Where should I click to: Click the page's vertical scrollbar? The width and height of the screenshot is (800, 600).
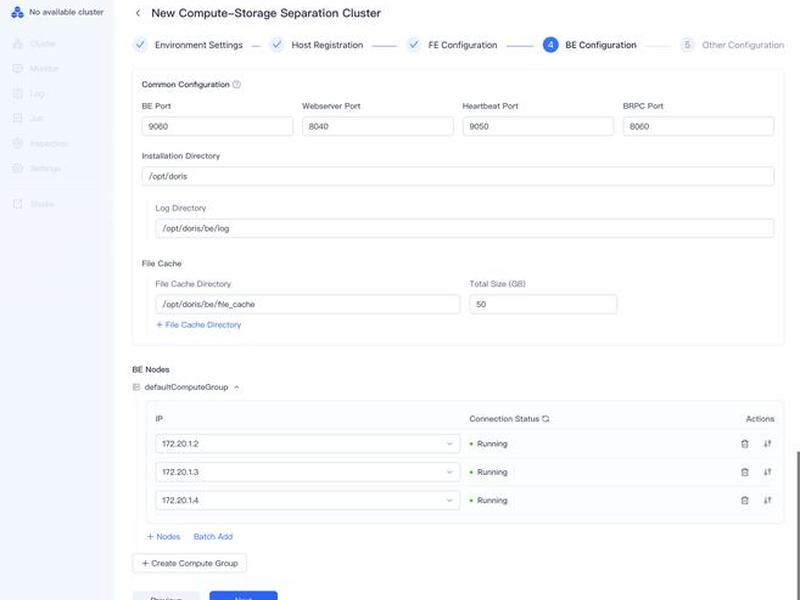coord(797,526)
